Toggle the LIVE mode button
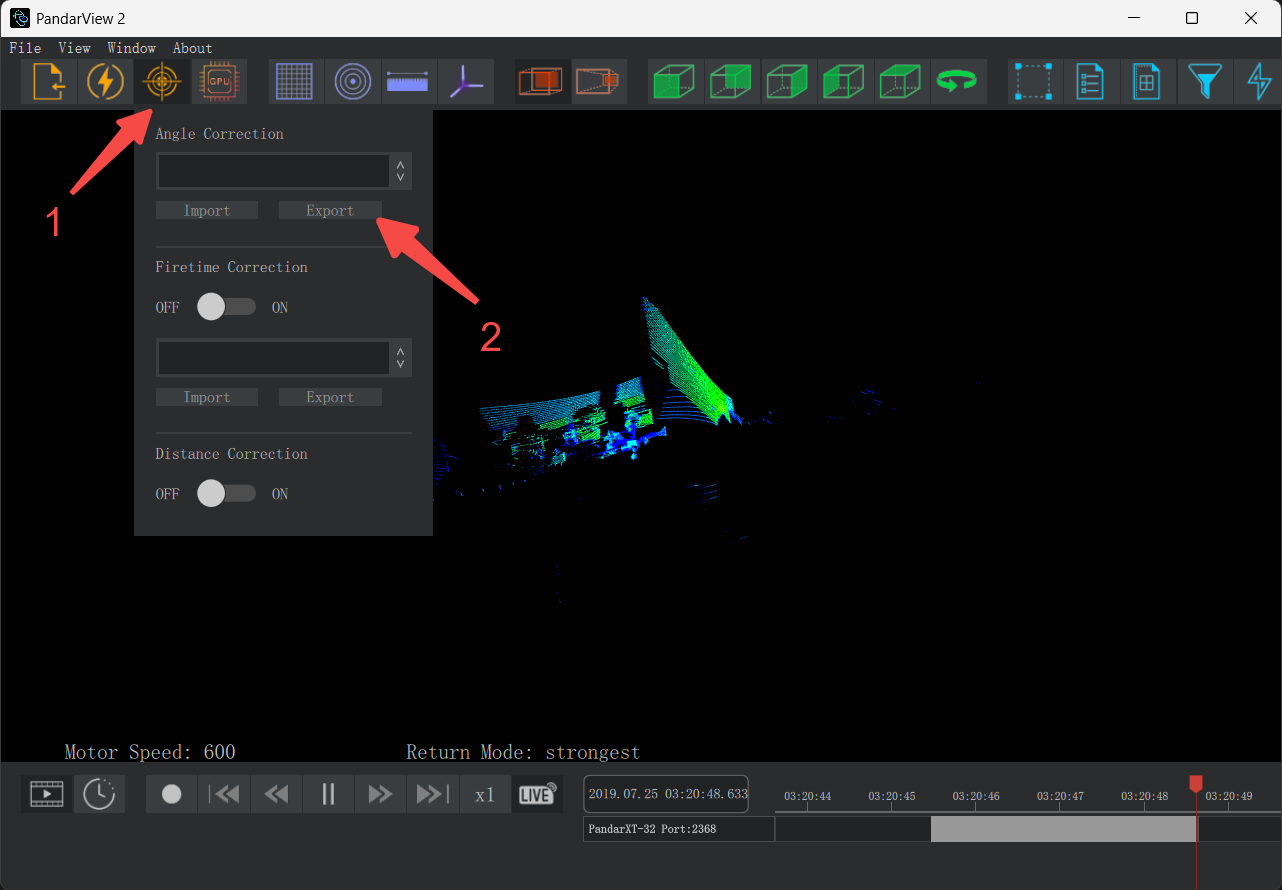Screen dimensions: 1282x890 pyautogui.click(x=537, y=794)
